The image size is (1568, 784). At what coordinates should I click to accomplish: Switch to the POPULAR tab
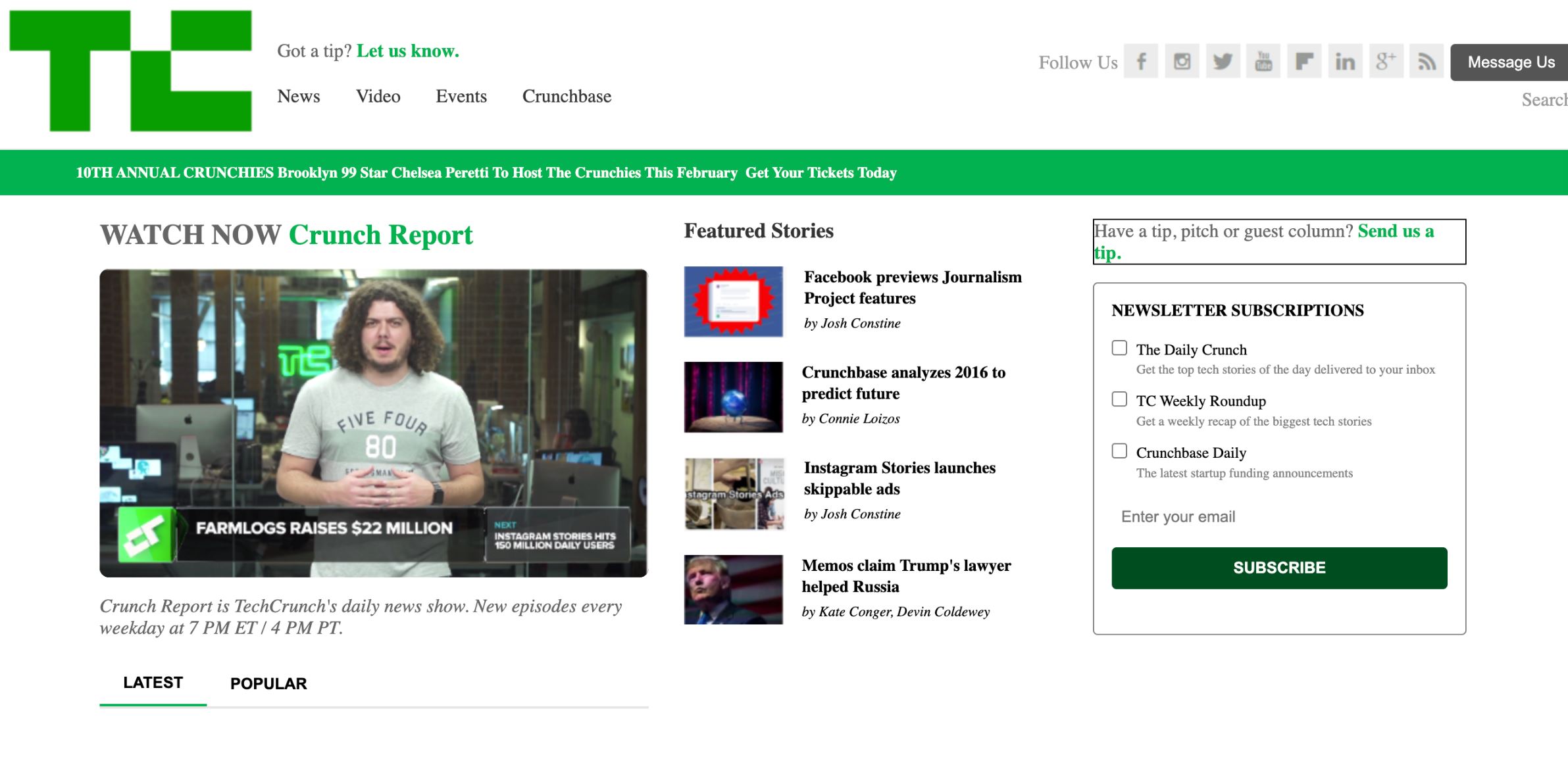[x=268, y=683]
